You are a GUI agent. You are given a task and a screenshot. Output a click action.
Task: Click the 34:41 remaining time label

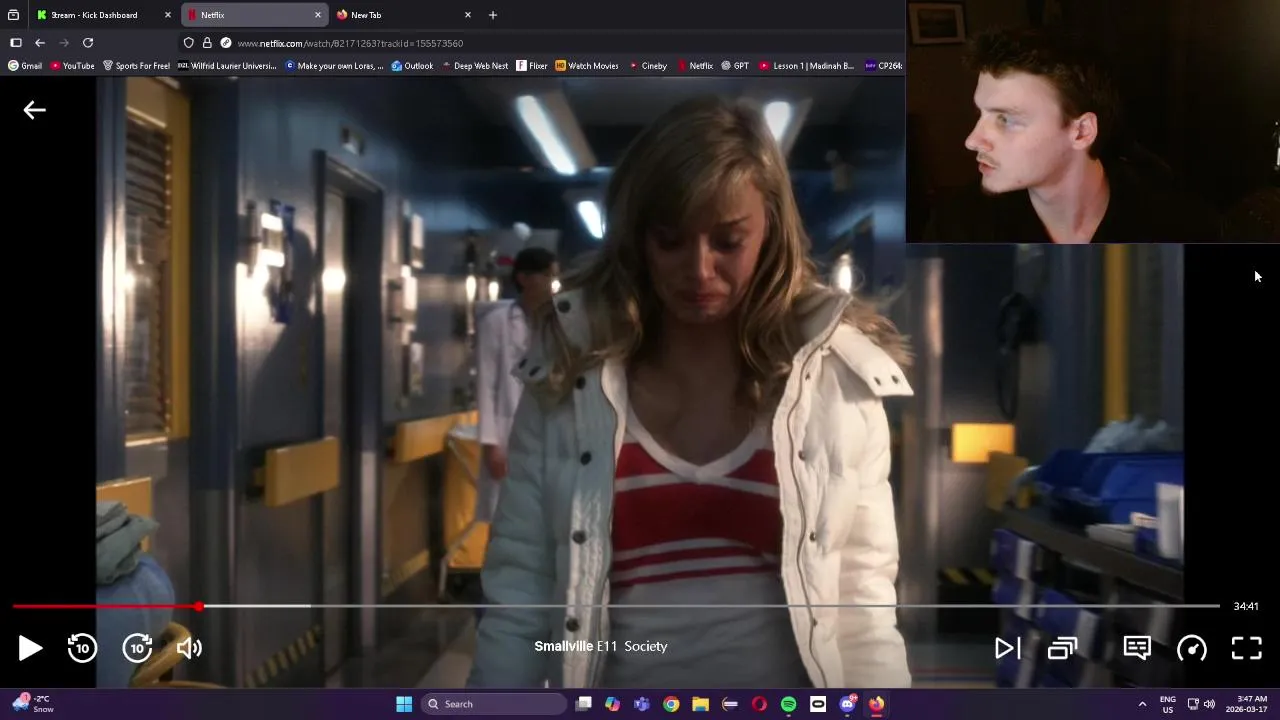(x=1245, y=606)
